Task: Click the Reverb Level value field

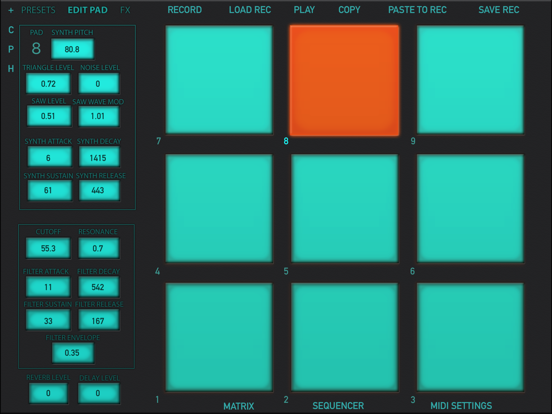Action: tap(48, 393)
